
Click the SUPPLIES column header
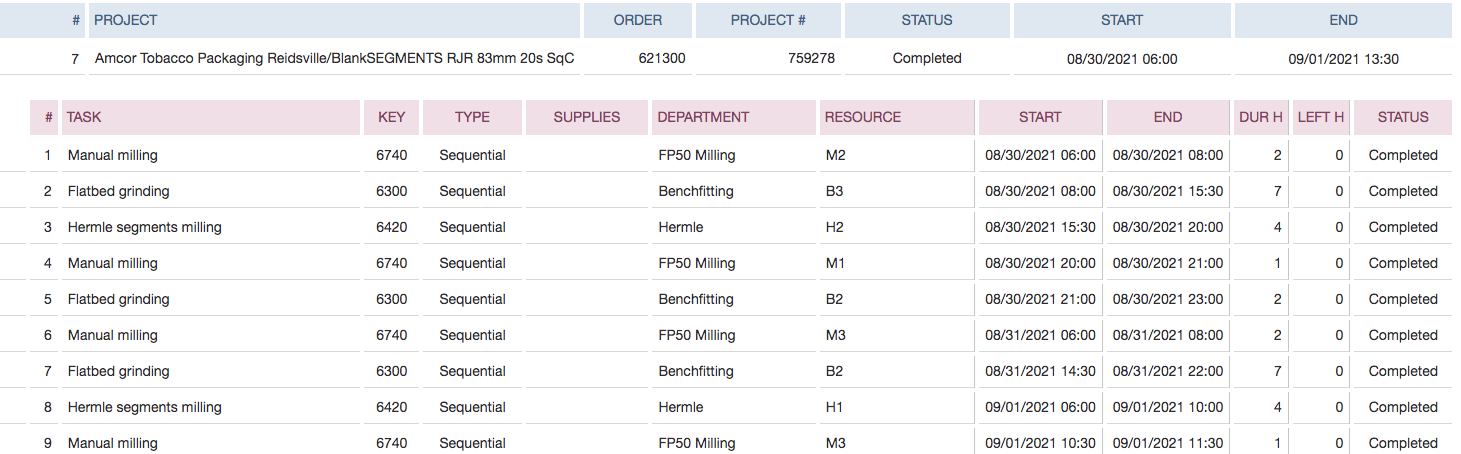tap(587, 117)
